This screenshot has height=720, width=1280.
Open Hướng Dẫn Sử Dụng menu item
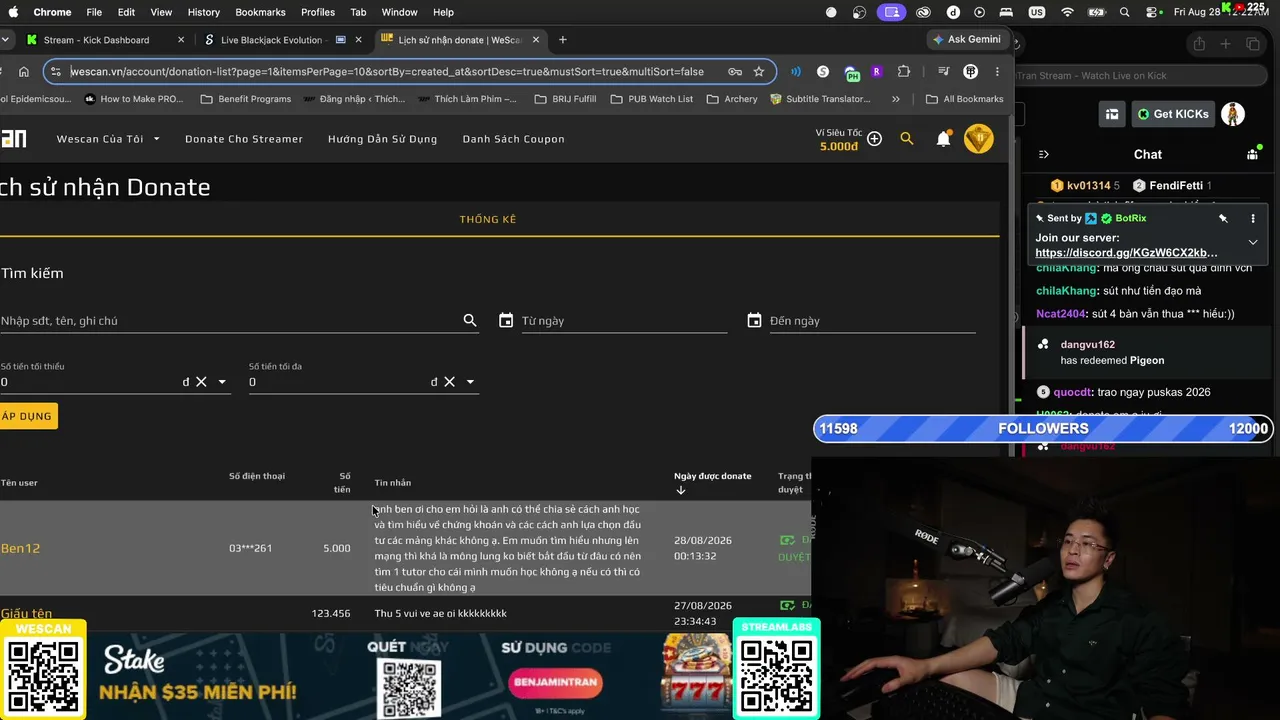(382, 139)
